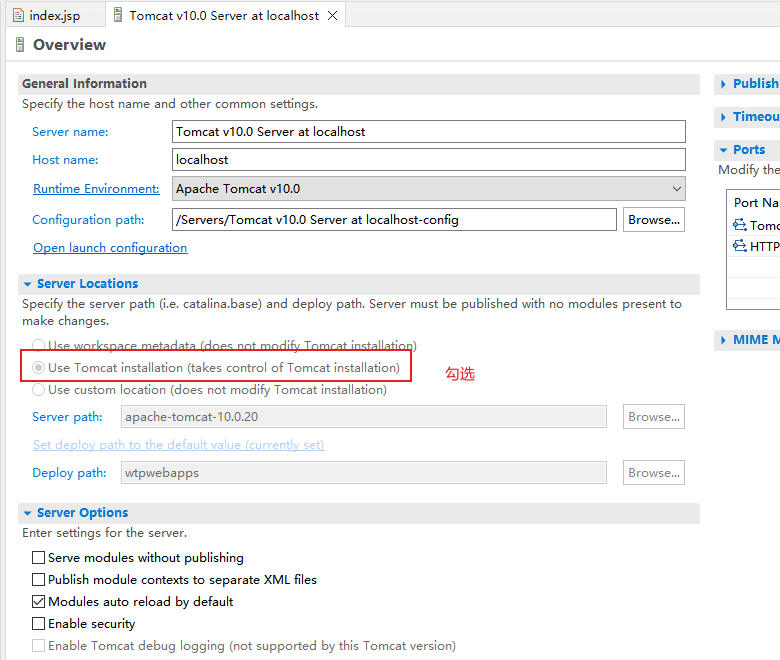Image resolution: width=780 pixels, height=660 pixels.
Task: Click the Host name label
Action: click(x=65, y=160)
